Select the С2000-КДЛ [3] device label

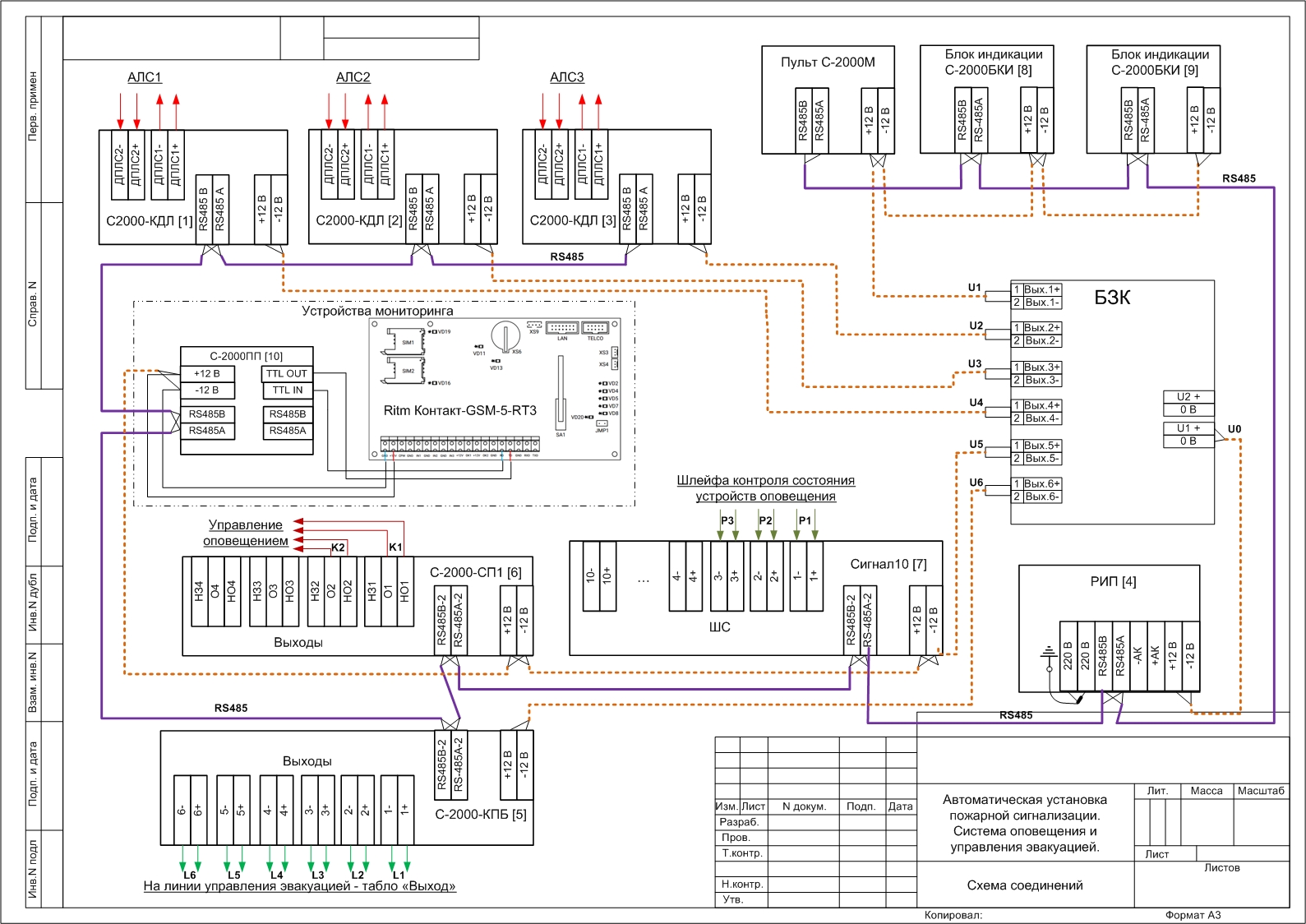(573, 221)
